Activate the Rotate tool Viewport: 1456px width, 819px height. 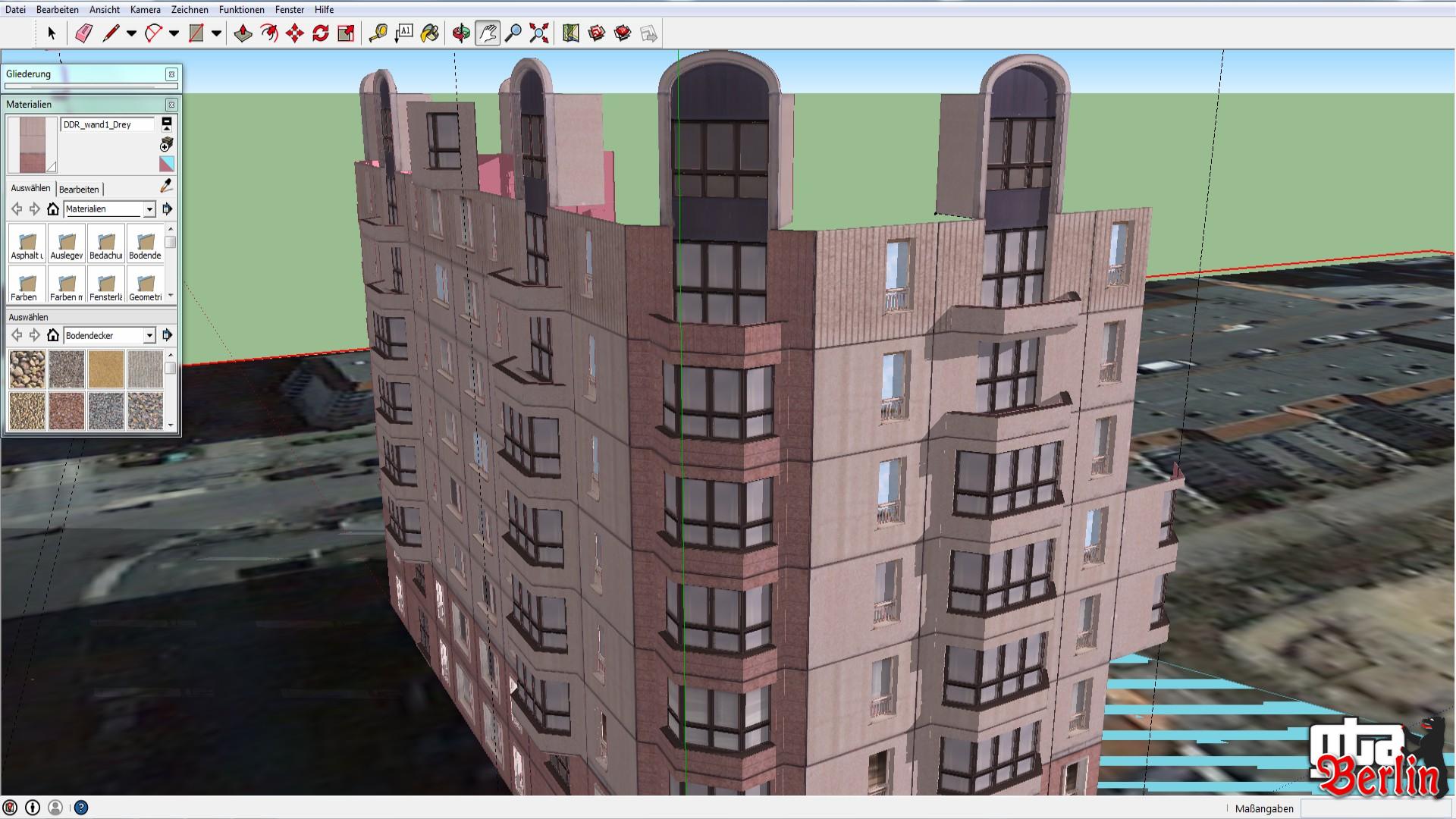point(320,33)
